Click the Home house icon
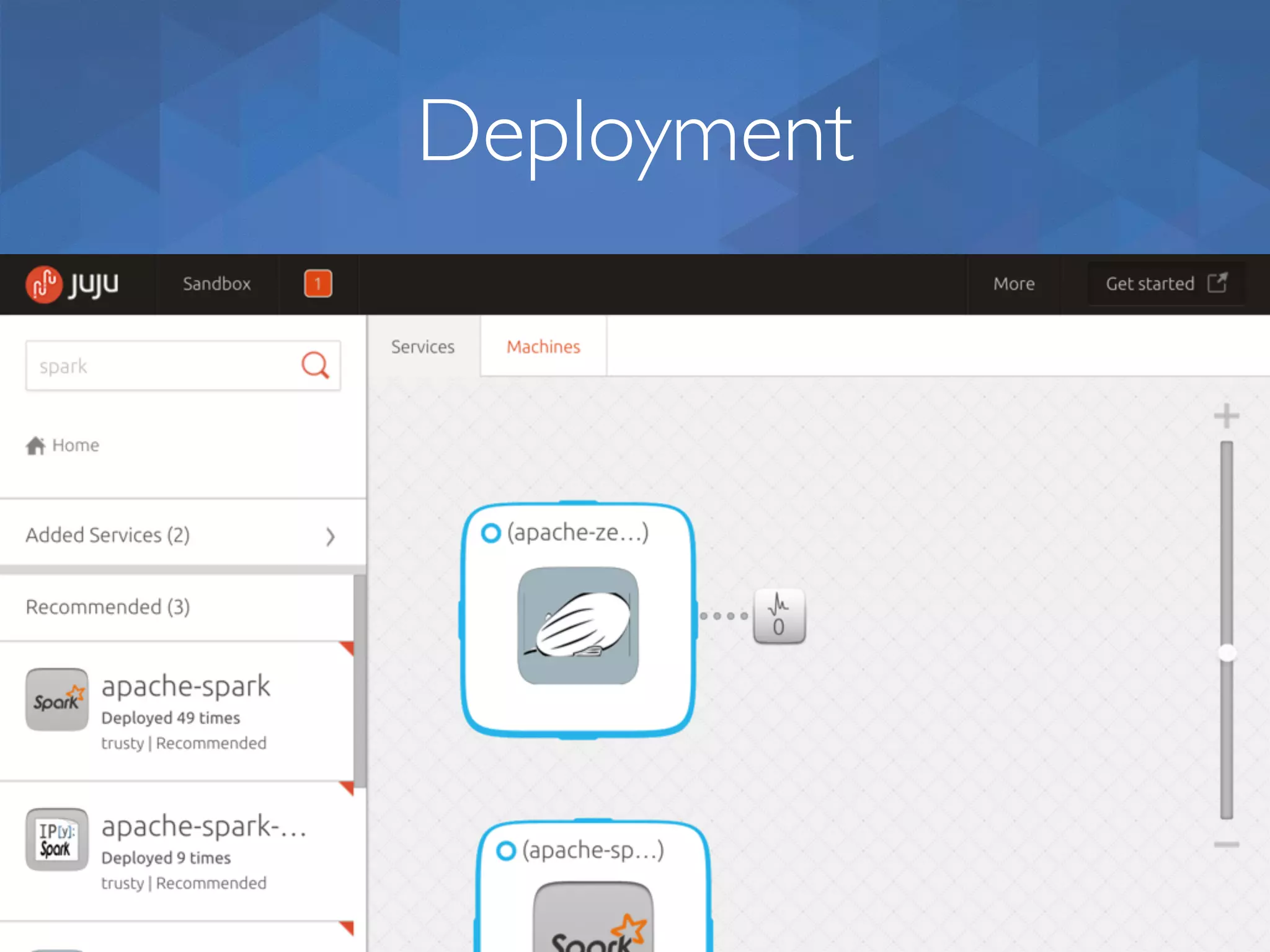Screen dimensions: 1270x952 pos(35,445)
